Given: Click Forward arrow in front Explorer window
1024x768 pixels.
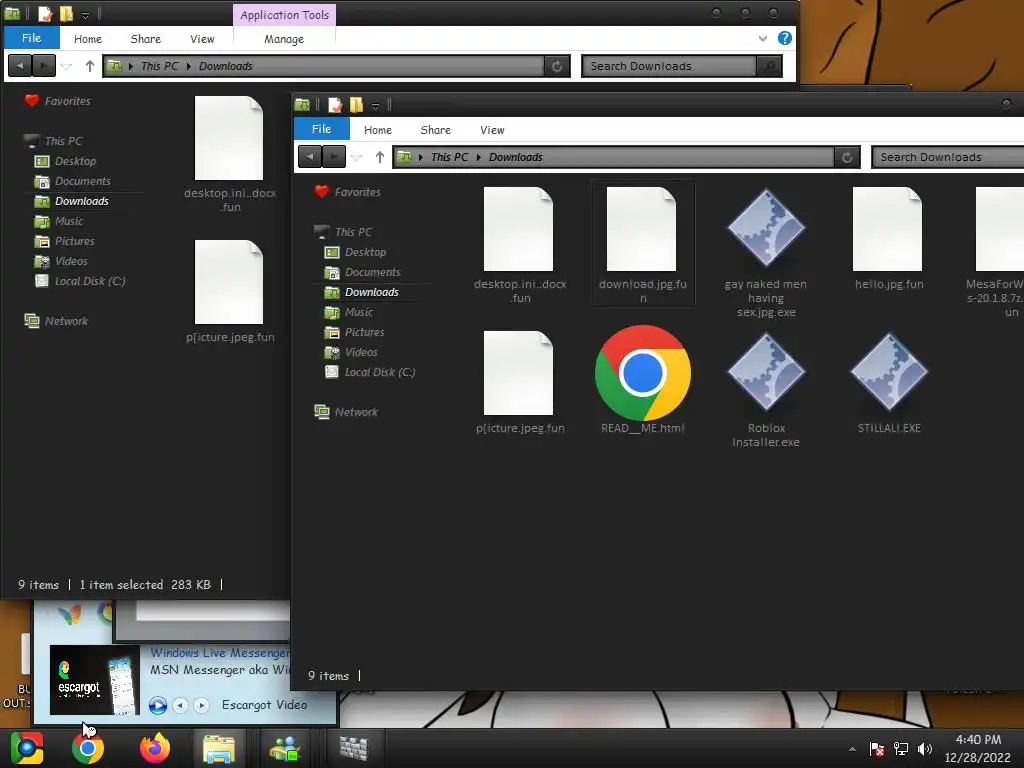Looking at the screenshot, I should (x=334, y=157).
